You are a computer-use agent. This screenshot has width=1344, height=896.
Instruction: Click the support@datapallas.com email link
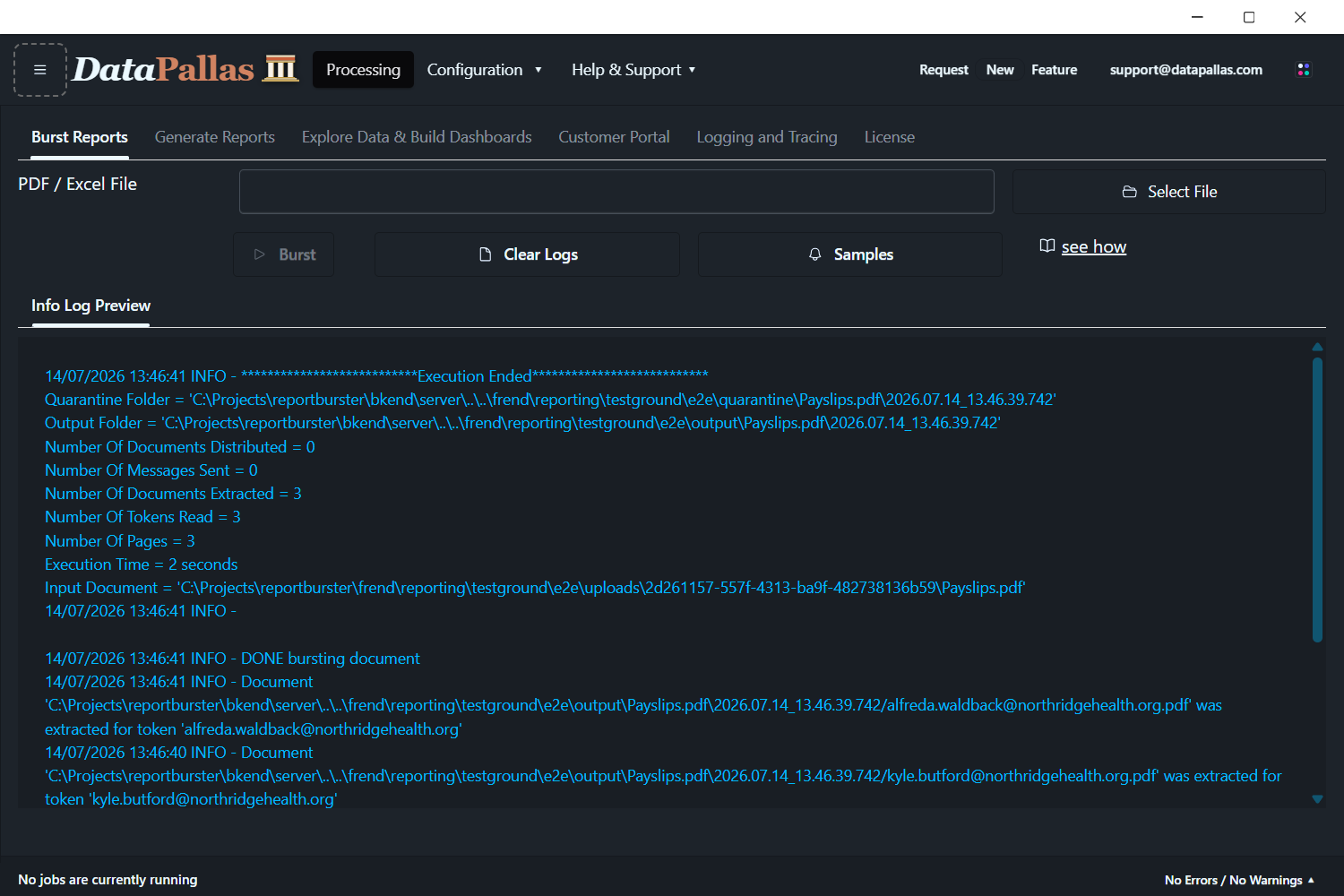click(1186, 70)
